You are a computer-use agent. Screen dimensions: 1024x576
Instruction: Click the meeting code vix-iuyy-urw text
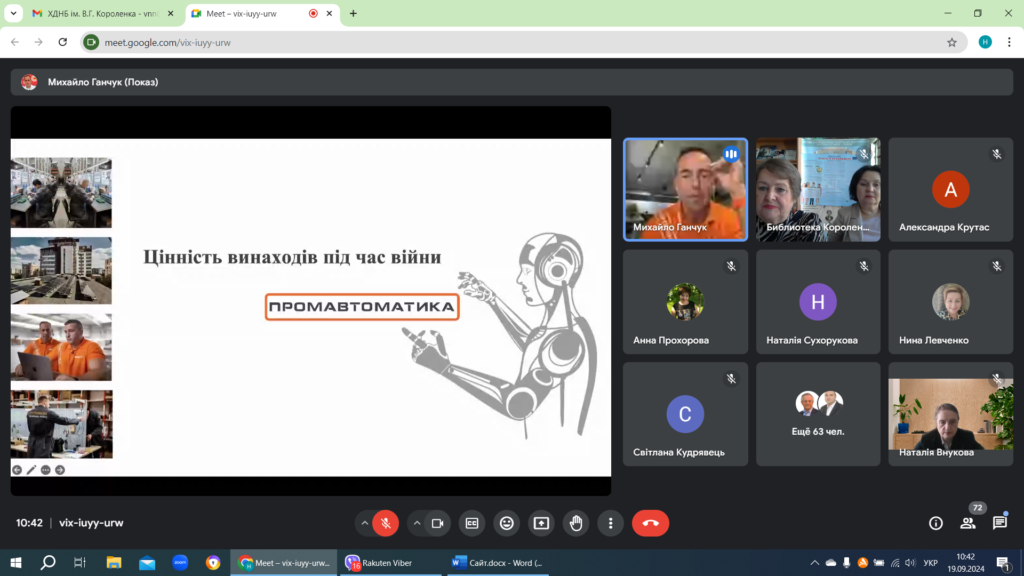(91, 523)
